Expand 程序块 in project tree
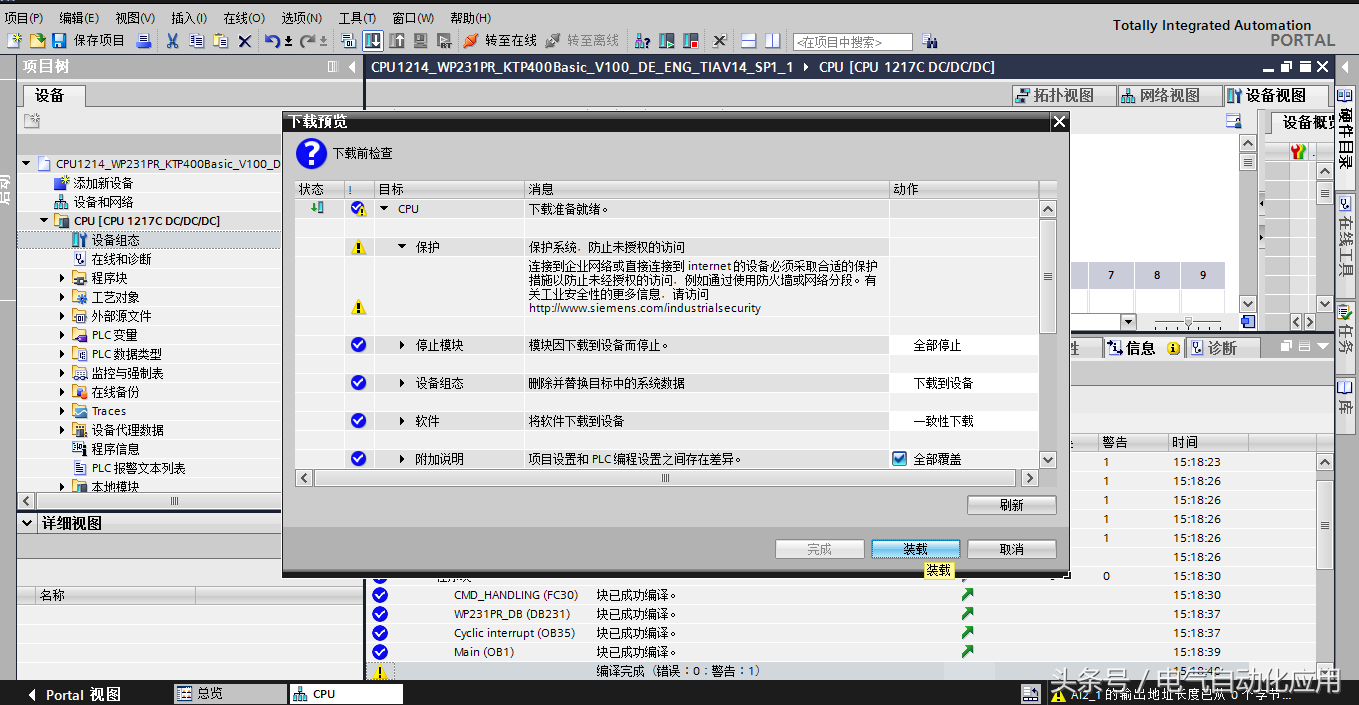Viewport: 1359px width, 705px height. tap(62, 278)
